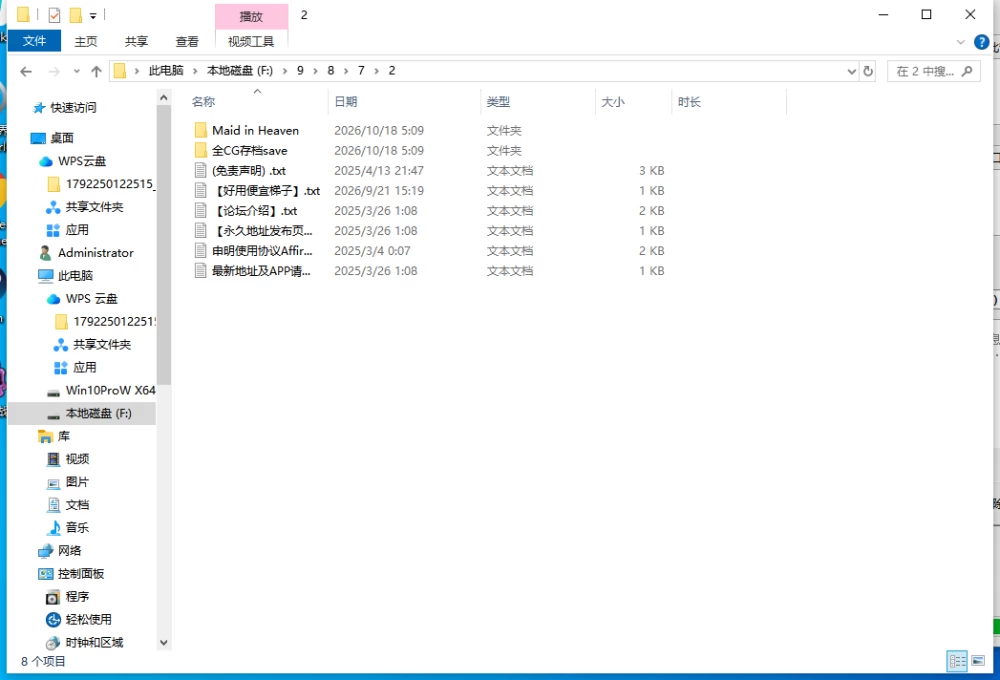1000x680 pixels.
Task: Open the Maid in Heaven folder icon
Action: [200, 130]
